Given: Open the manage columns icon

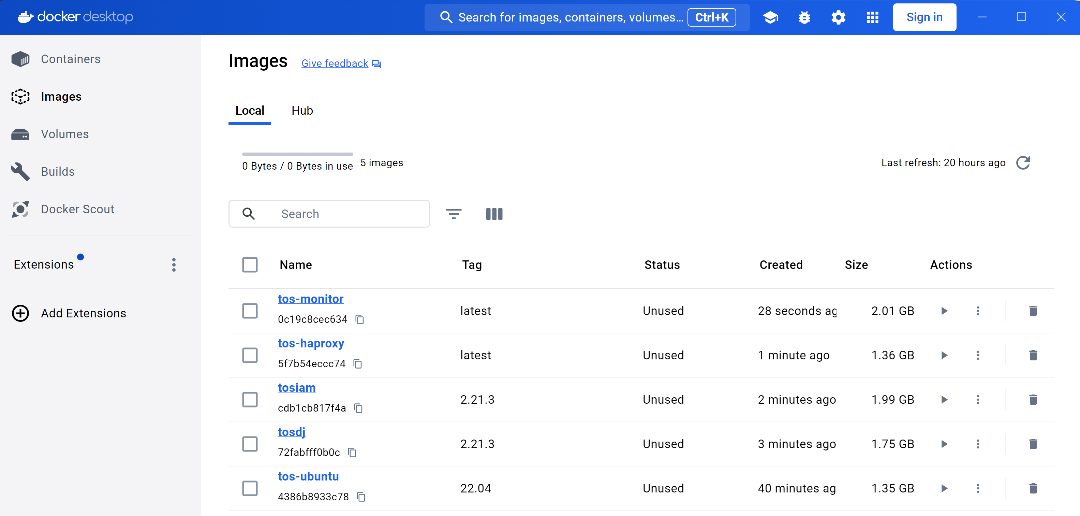Looking at the screenshot, I should click(494, 214).
